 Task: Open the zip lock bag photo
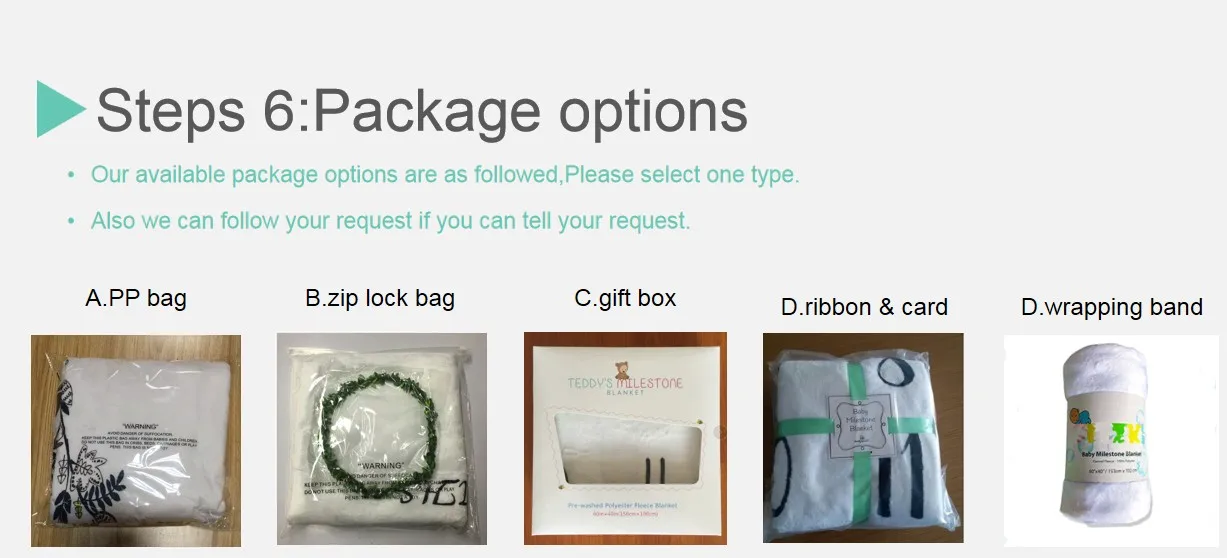(x=382, y=439)
